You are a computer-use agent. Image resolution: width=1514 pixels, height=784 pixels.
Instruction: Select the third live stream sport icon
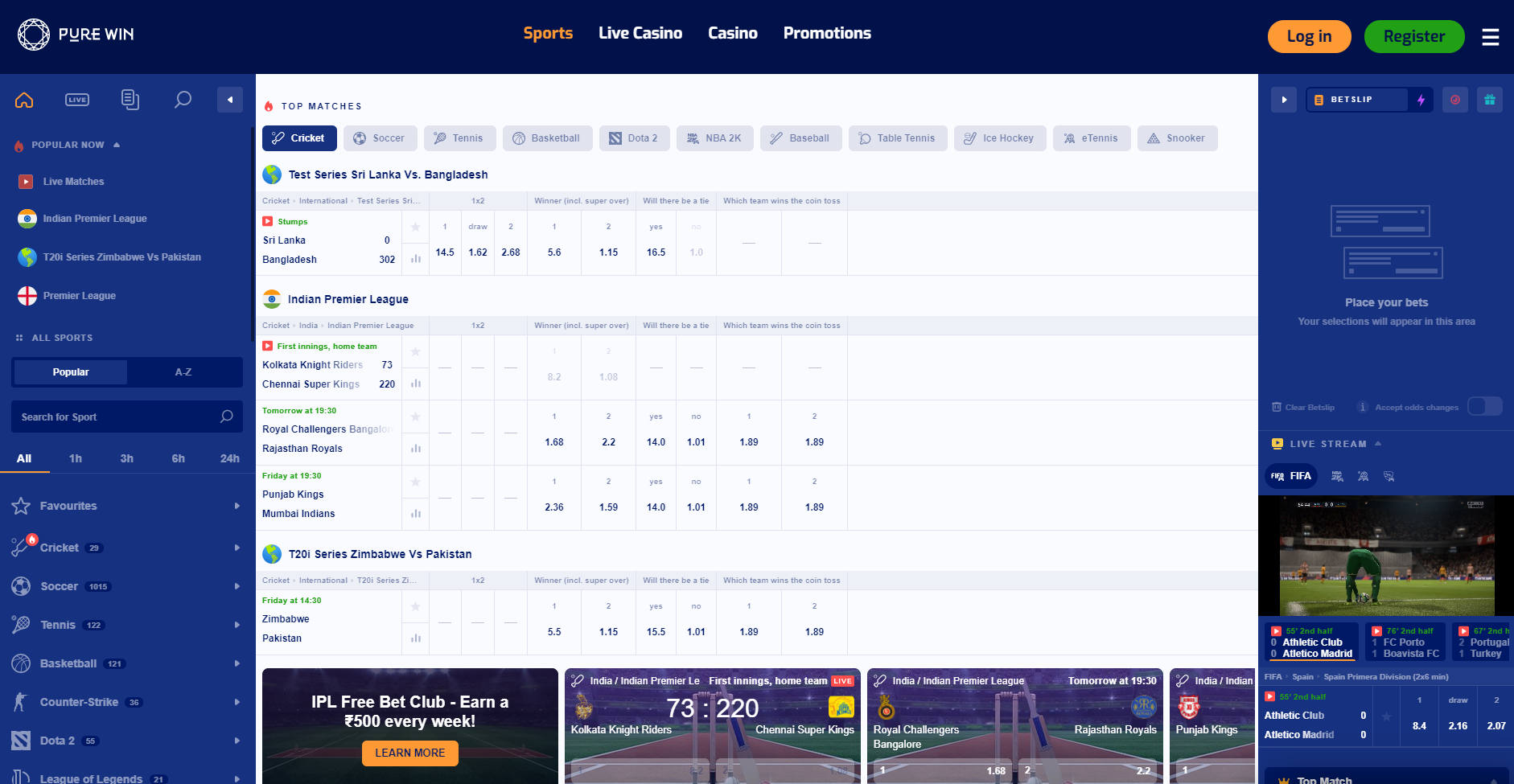point(1363,476)
